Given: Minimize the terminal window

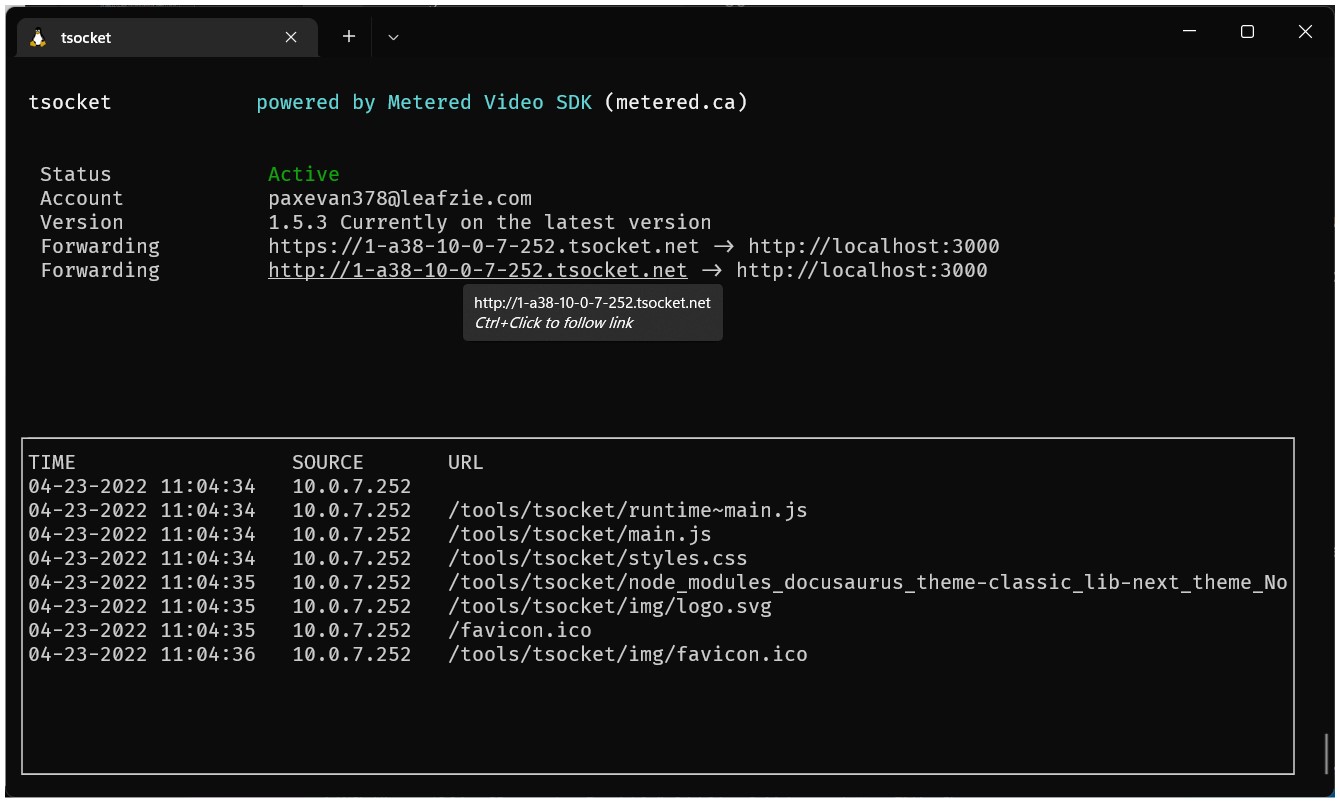Looking at the screenshot, I should [1189, 32].
